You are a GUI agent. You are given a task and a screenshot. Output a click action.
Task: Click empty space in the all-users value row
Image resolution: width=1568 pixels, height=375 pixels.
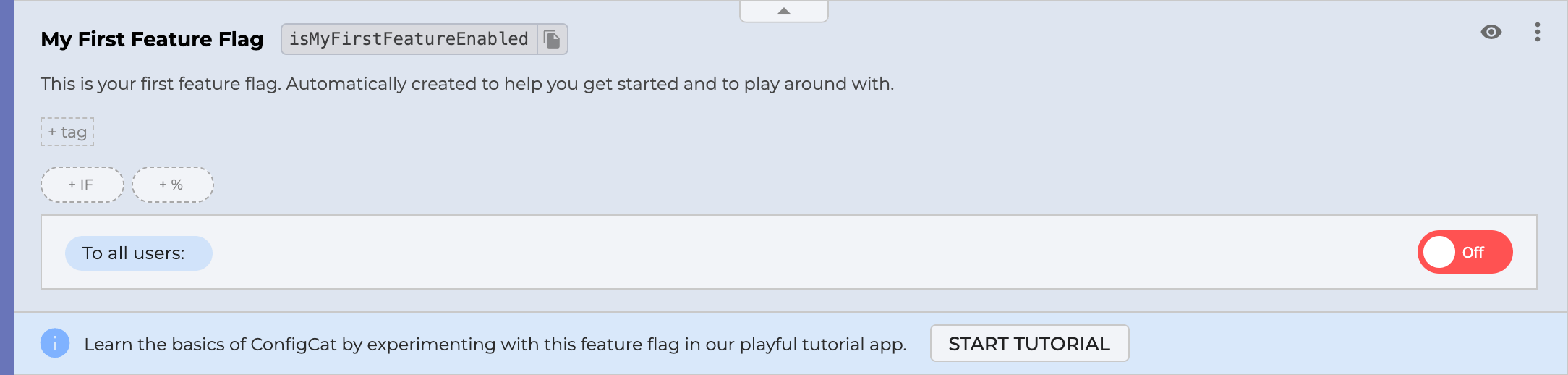796,253
